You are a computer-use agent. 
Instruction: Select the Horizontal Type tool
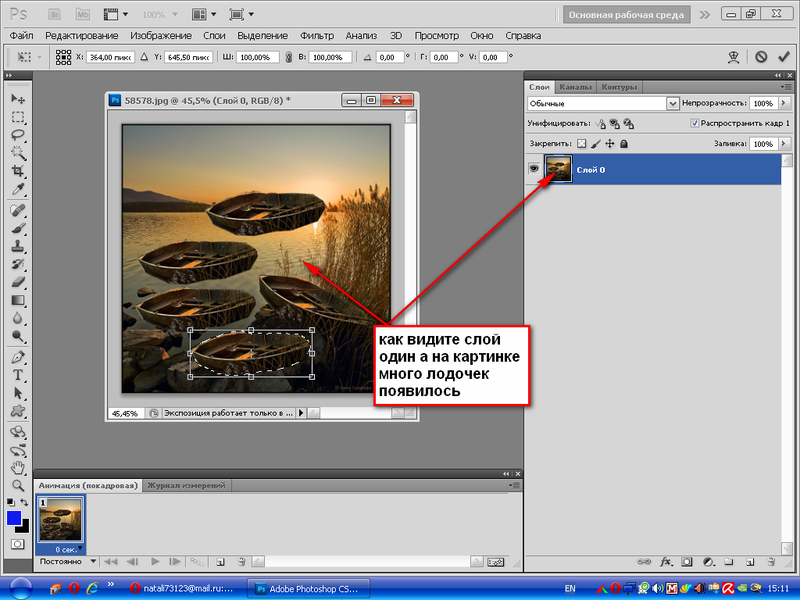click(18, 375)
